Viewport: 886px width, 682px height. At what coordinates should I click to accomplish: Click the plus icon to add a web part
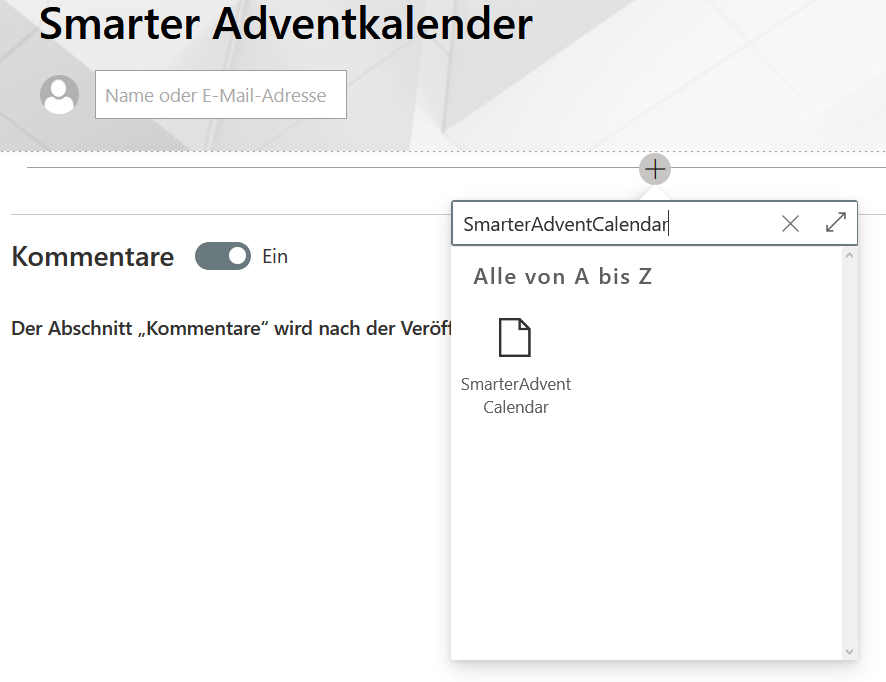click(x=655, y=169)
